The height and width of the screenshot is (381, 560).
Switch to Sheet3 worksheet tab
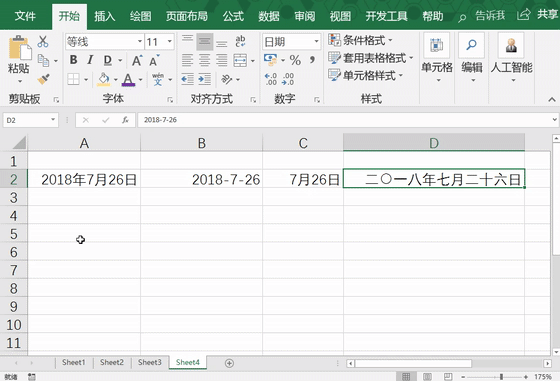pos(150,363)
